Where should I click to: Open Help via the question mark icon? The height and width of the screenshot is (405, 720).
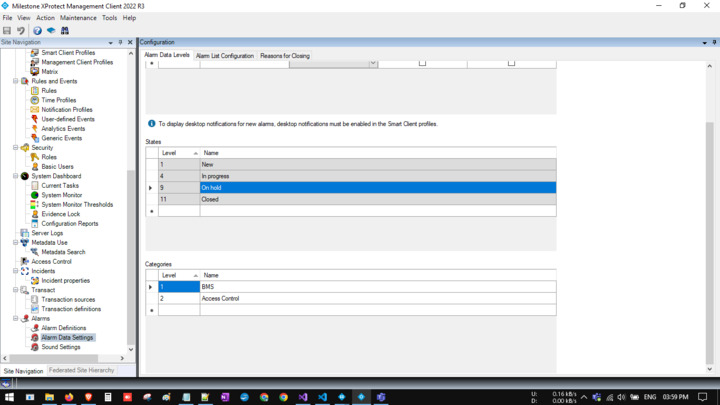click(37, 31)
